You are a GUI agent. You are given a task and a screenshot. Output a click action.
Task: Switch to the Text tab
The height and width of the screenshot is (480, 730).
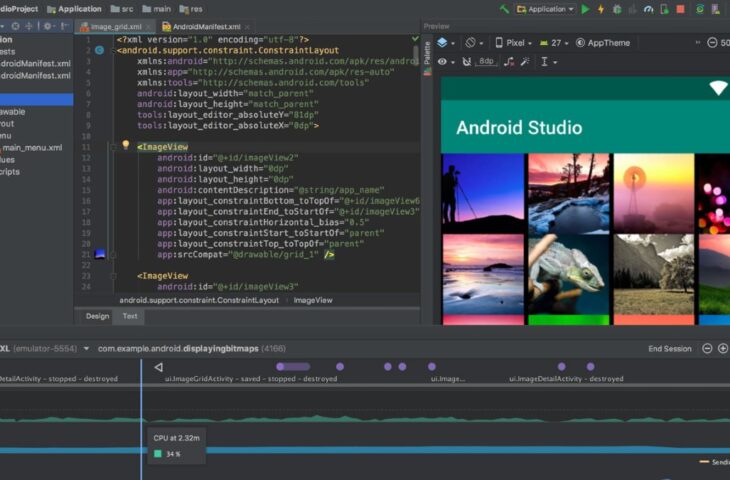click(130, 316)
